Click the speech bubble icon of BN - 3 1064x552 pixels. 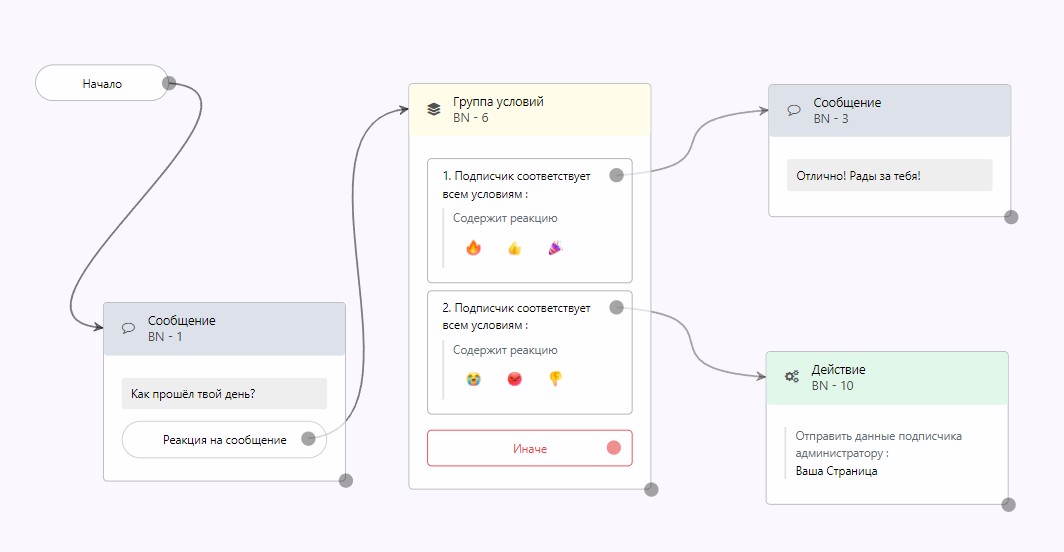click(x=794, y=110)
